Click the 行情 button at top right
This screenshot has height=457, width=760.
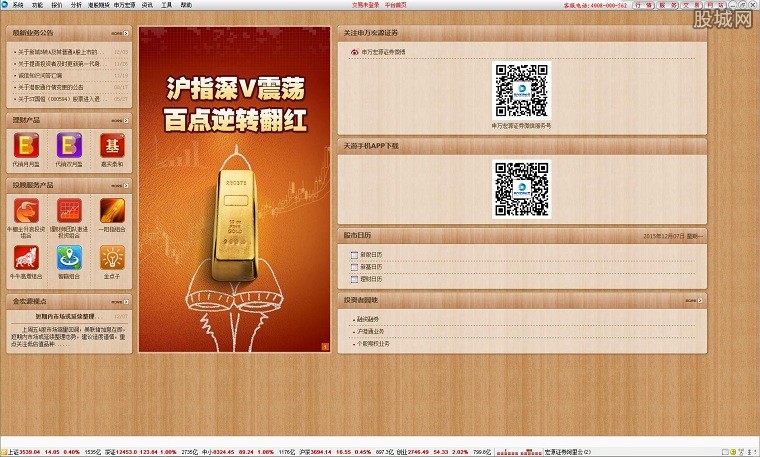pyautogui.click(x=644, y=5)
